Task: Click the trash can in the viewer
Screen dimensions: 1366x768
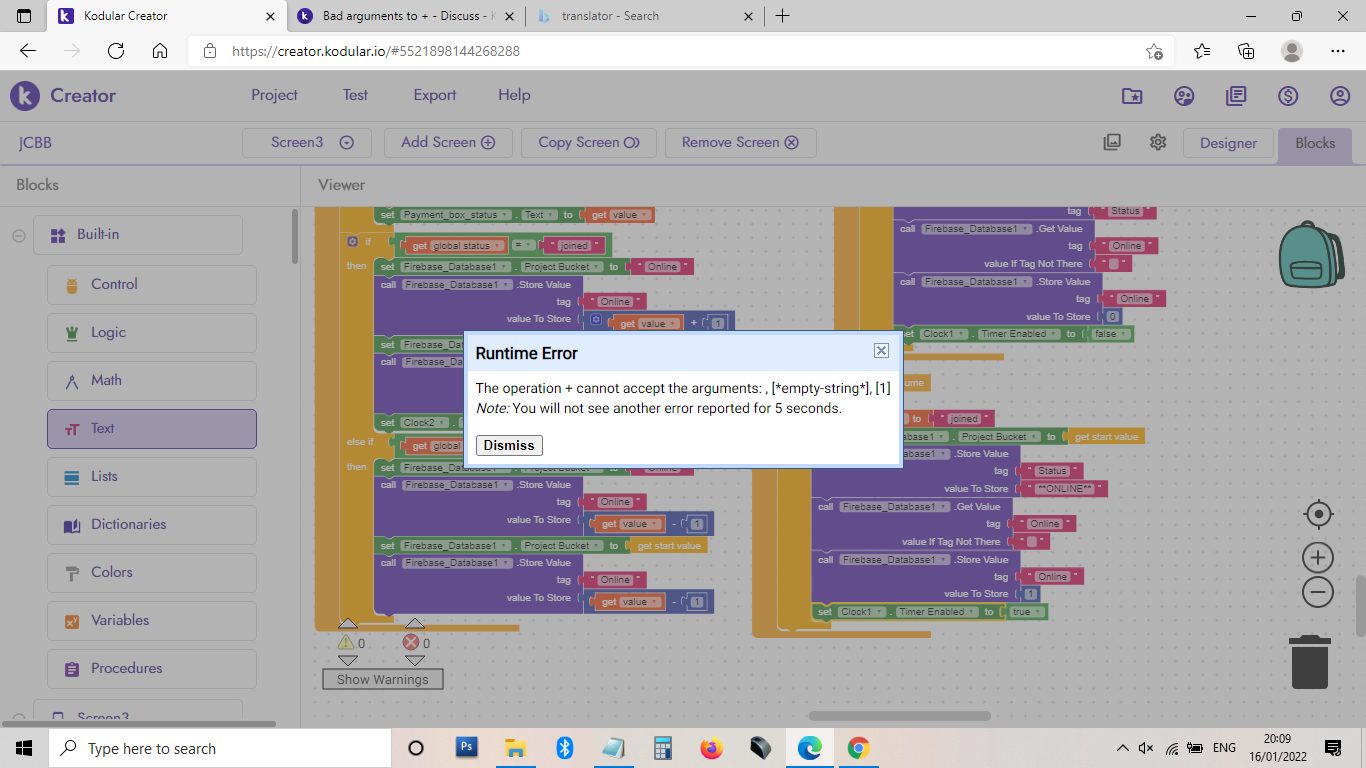Action: (1309, 662)
